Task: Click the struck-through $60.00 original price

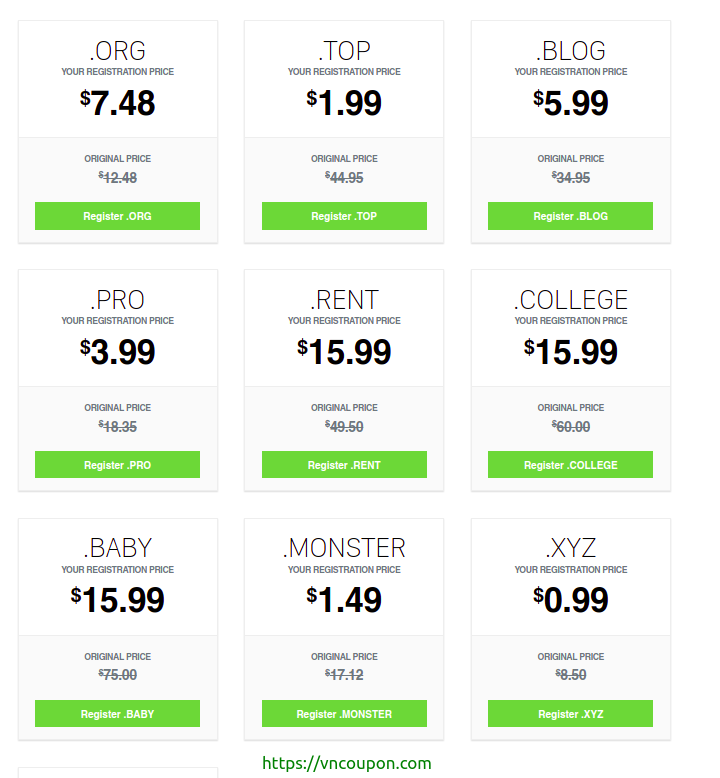Action: (571, 426)
